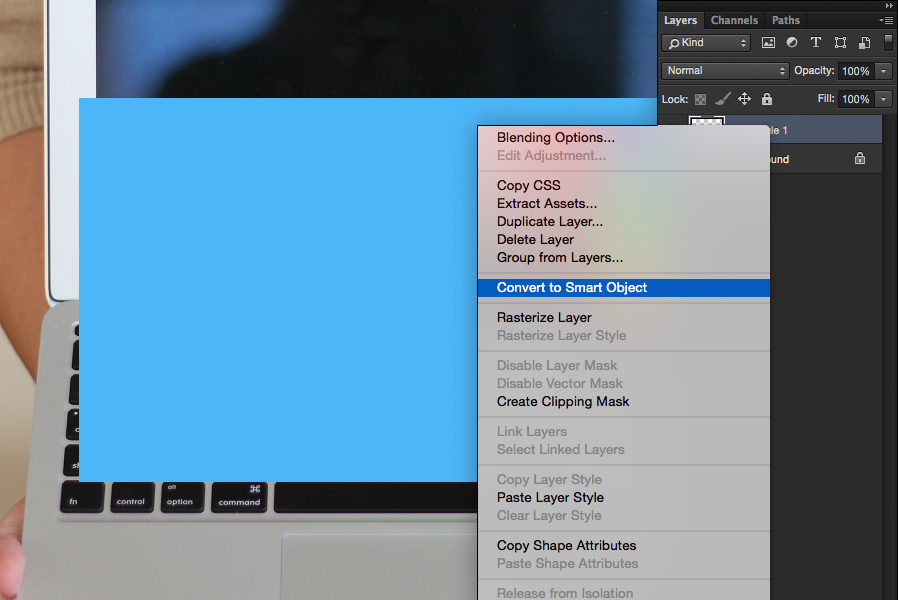Select Group from Layers menu entry
The height and width of the screenshot is (600, 898).
click(x=624, y=258)
